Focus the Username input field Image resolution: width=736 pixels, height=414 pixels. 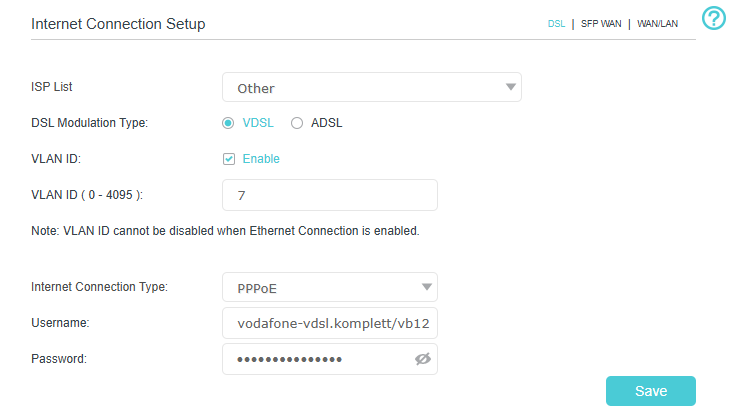click(x=329, y=323)
